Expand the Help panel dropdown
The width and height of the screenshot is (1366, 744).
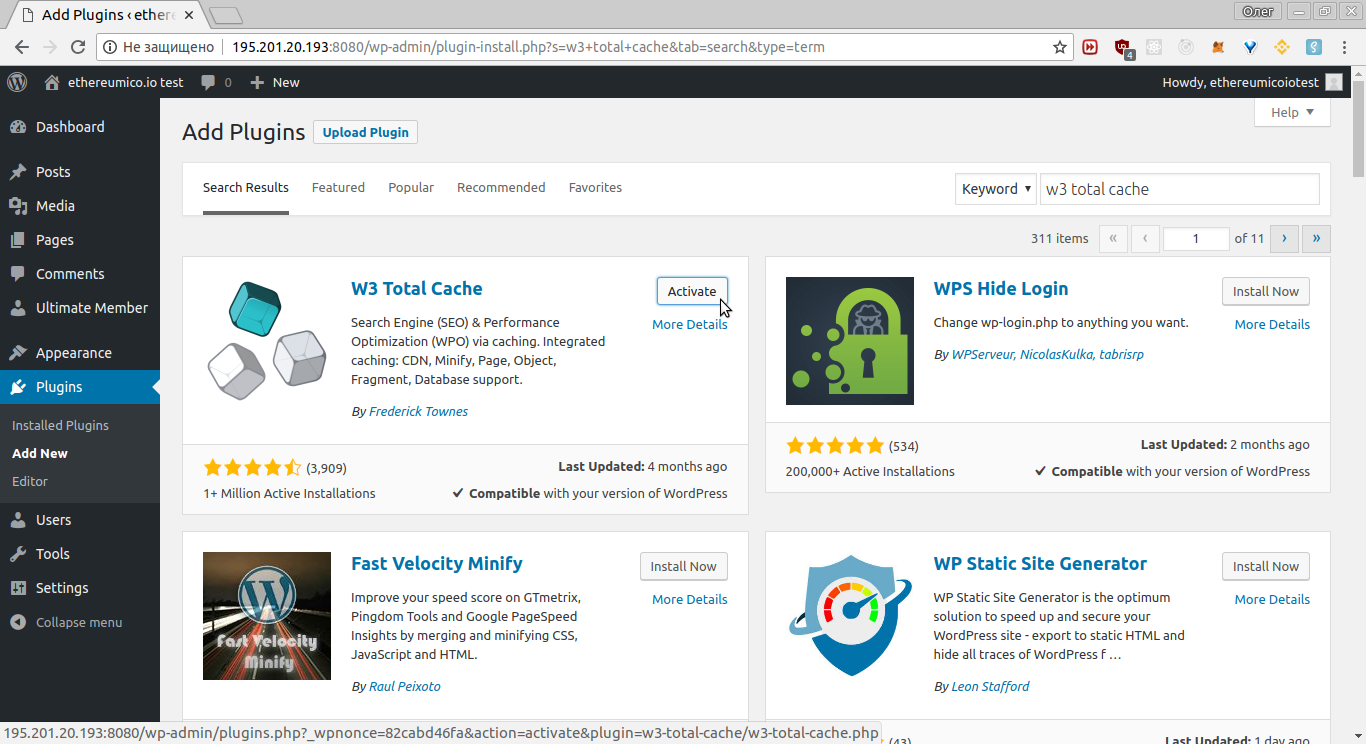[x=1292, y=113]
